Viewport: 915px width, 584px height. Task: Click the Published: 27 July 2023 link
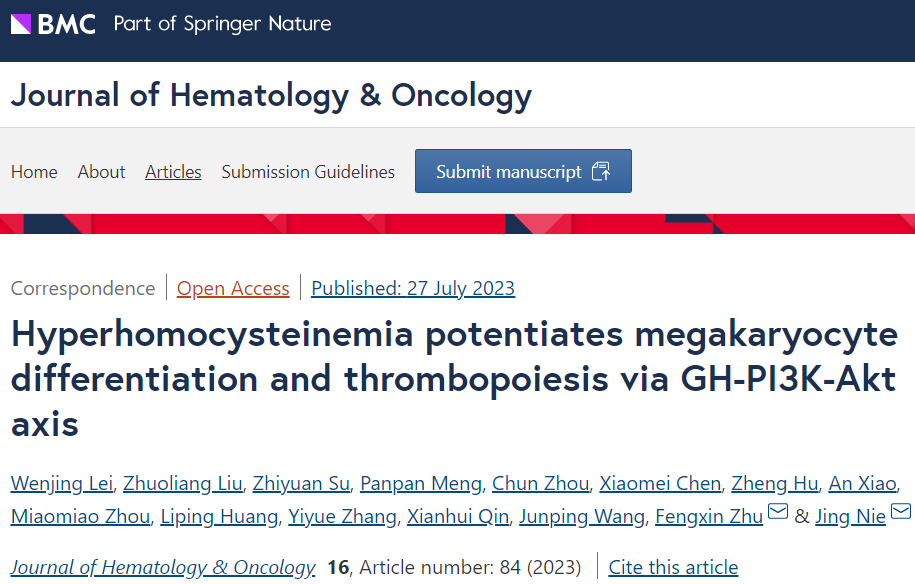(413, 289)
